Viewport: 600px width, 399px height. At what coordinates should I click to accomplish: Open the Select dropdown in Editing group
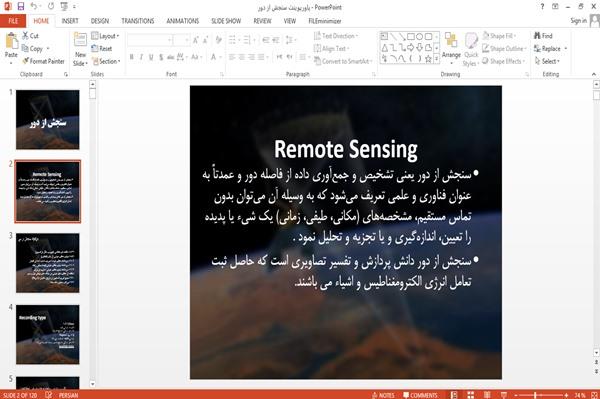click(x=548, y=61)
